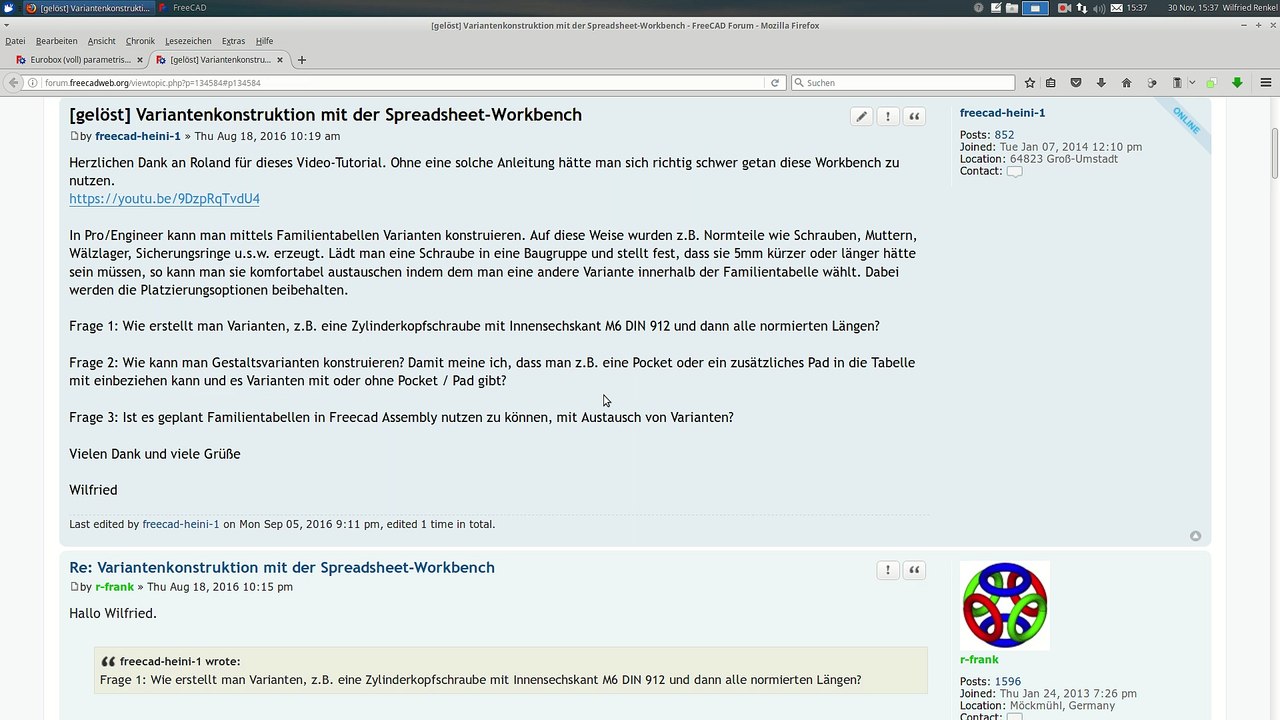Image resolution: width=1280 pixels, height=720 pixels.
Task: Click the developer tools icon next to the home icon
Action: pos(1152,83)
